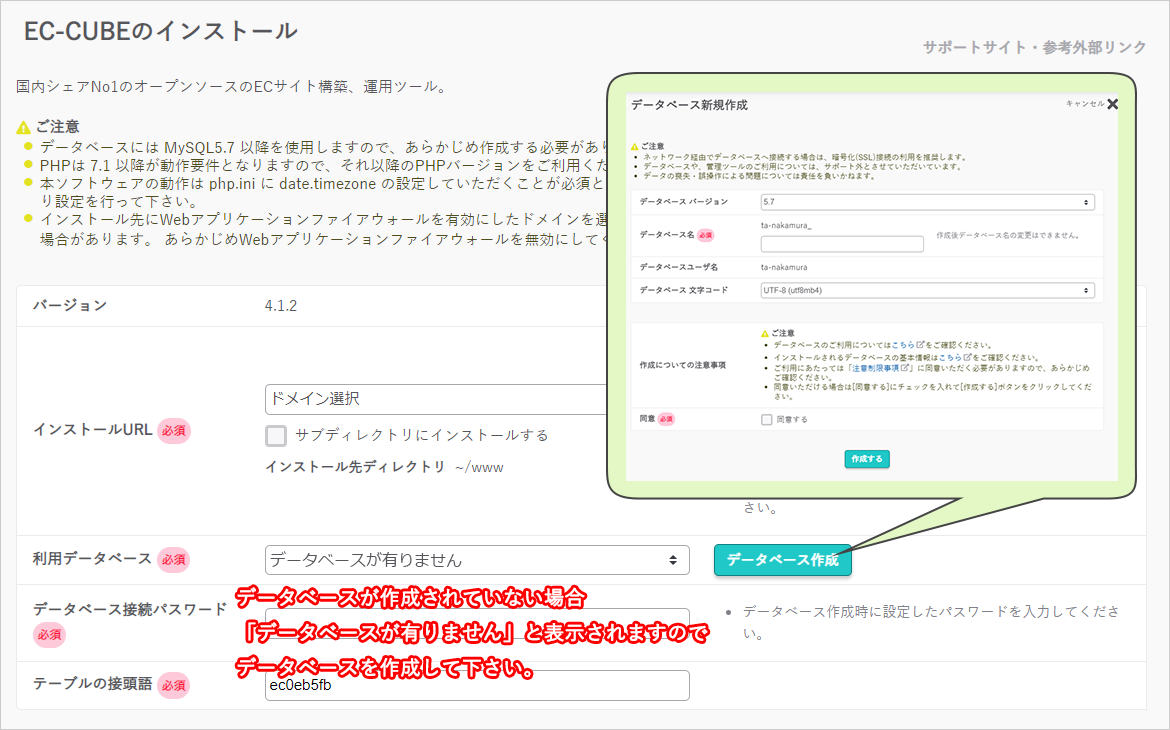Click the external link icon after the second こちら
The image size is (1170, 730).
(968, 357)
